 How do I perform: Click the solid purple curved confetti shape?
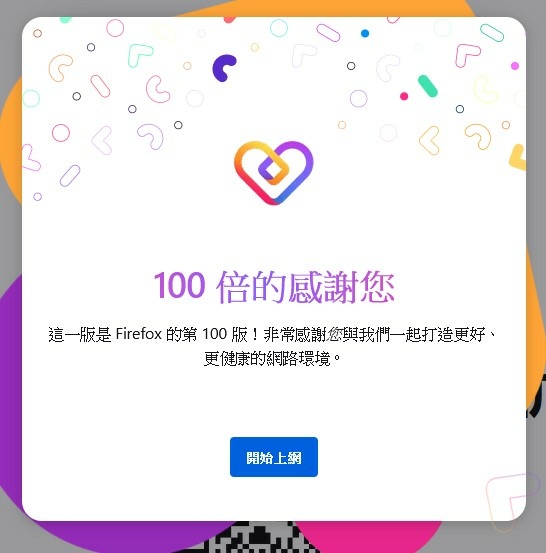(224, 68)
